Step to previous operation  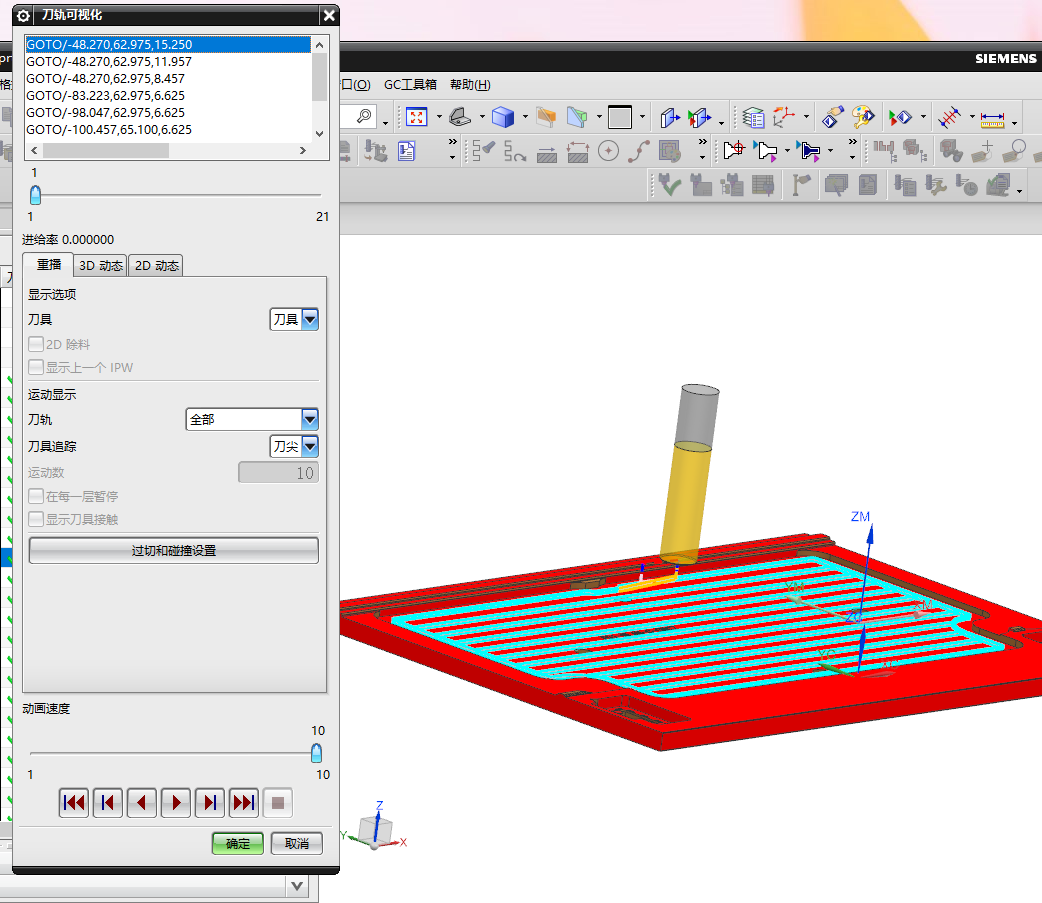pos(108,803)
